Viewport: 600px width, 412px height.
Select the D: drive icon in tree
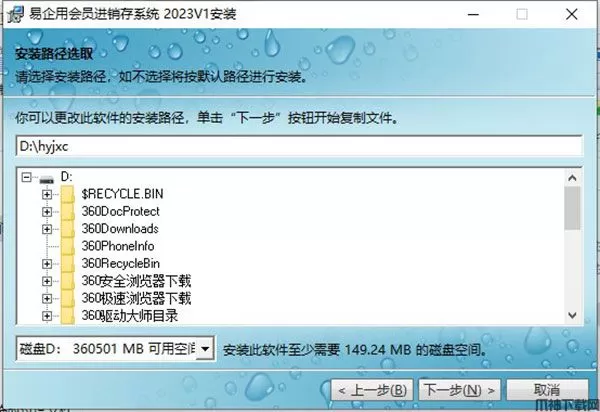point(47,179)
